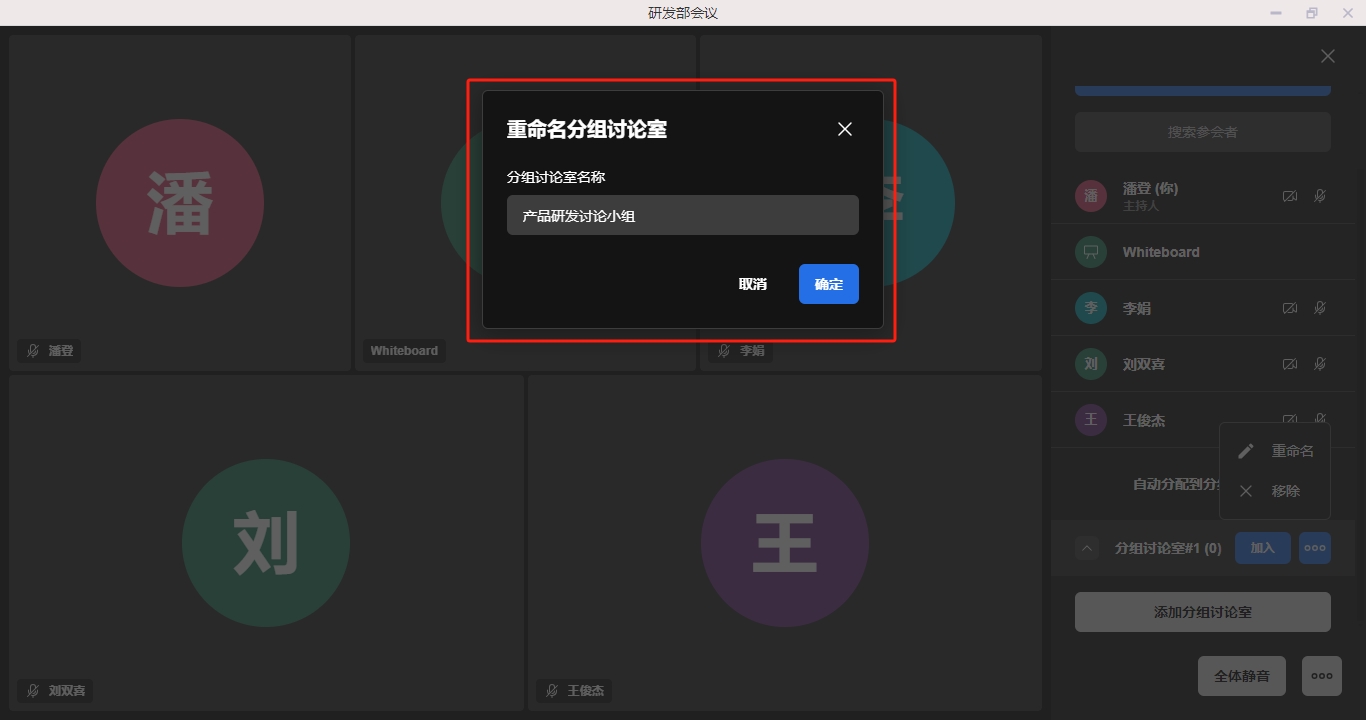Click 添加分组讨论室 to add a room
Viewport: 1366px width, 720px height.
[1202, 612]
